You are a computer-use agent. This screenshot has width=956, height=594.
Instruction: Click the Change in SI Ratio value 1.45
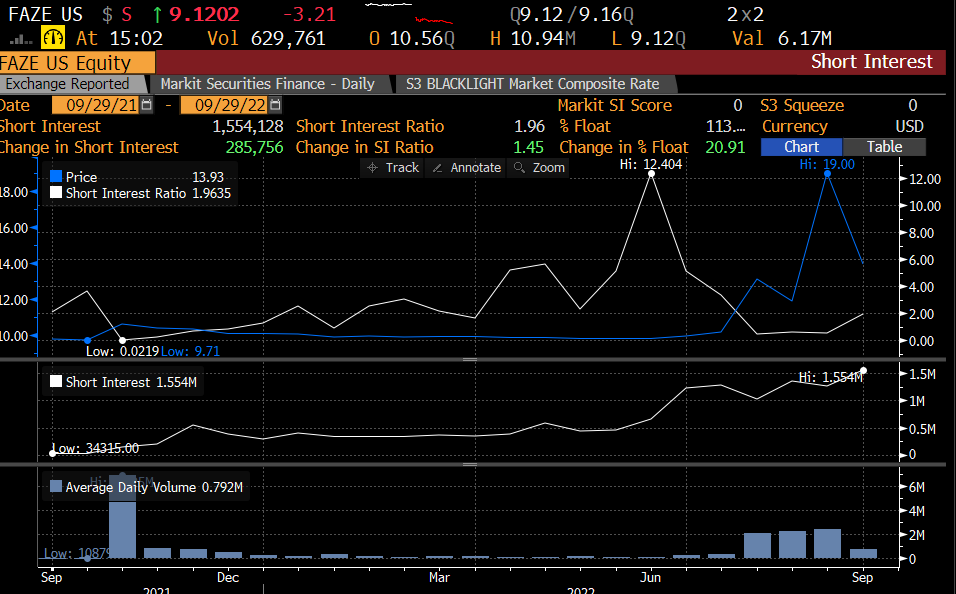528,147
